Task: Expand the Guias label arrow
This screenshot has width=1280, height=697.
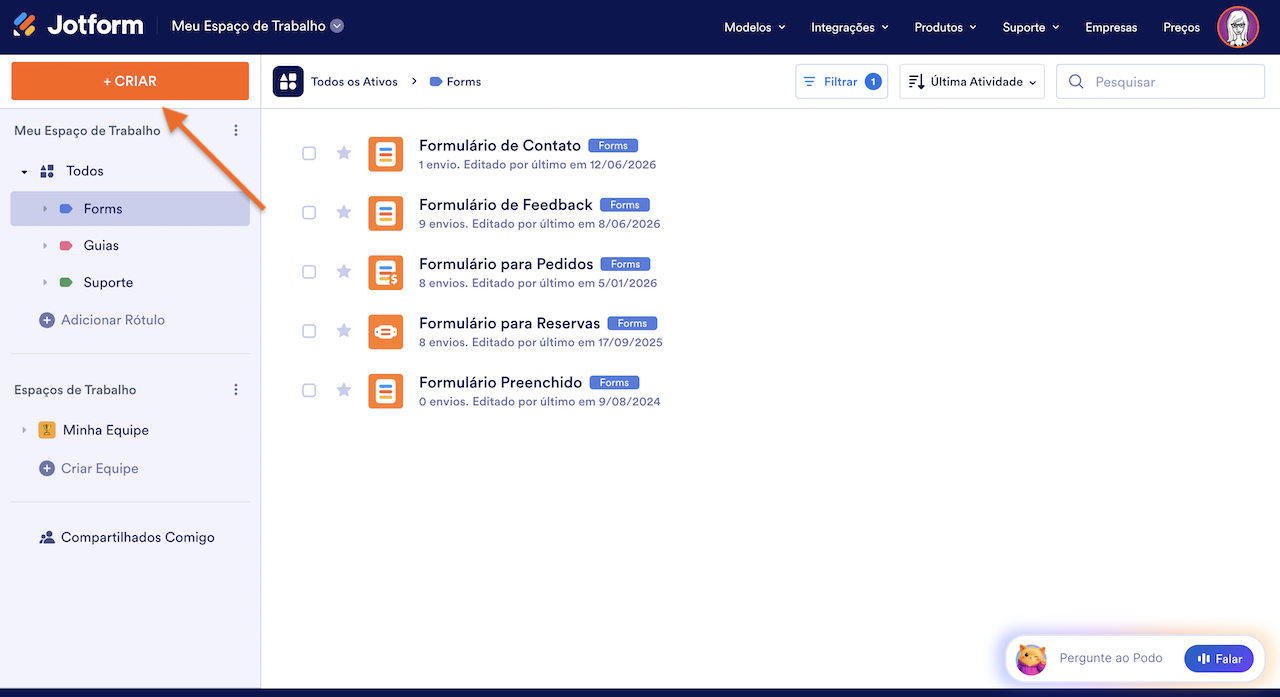Action: click(x=44, y=246)
